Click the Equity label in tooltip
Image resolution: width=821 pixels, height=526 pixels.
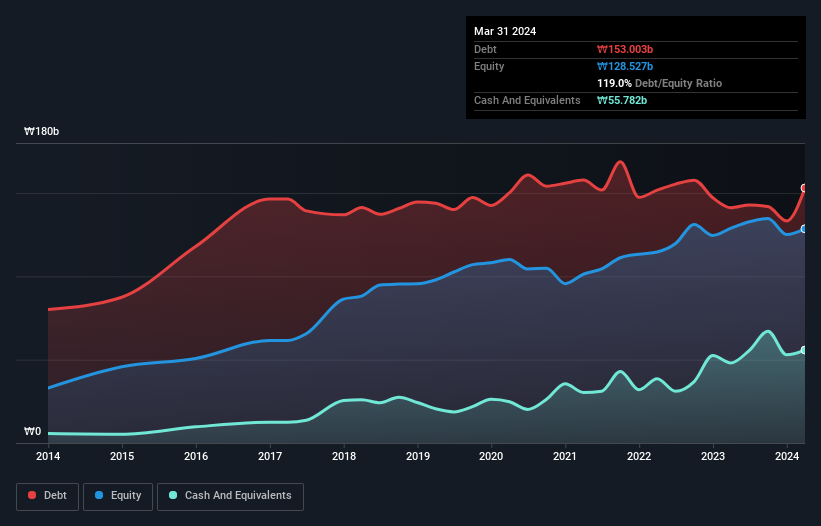click(489, 66)
